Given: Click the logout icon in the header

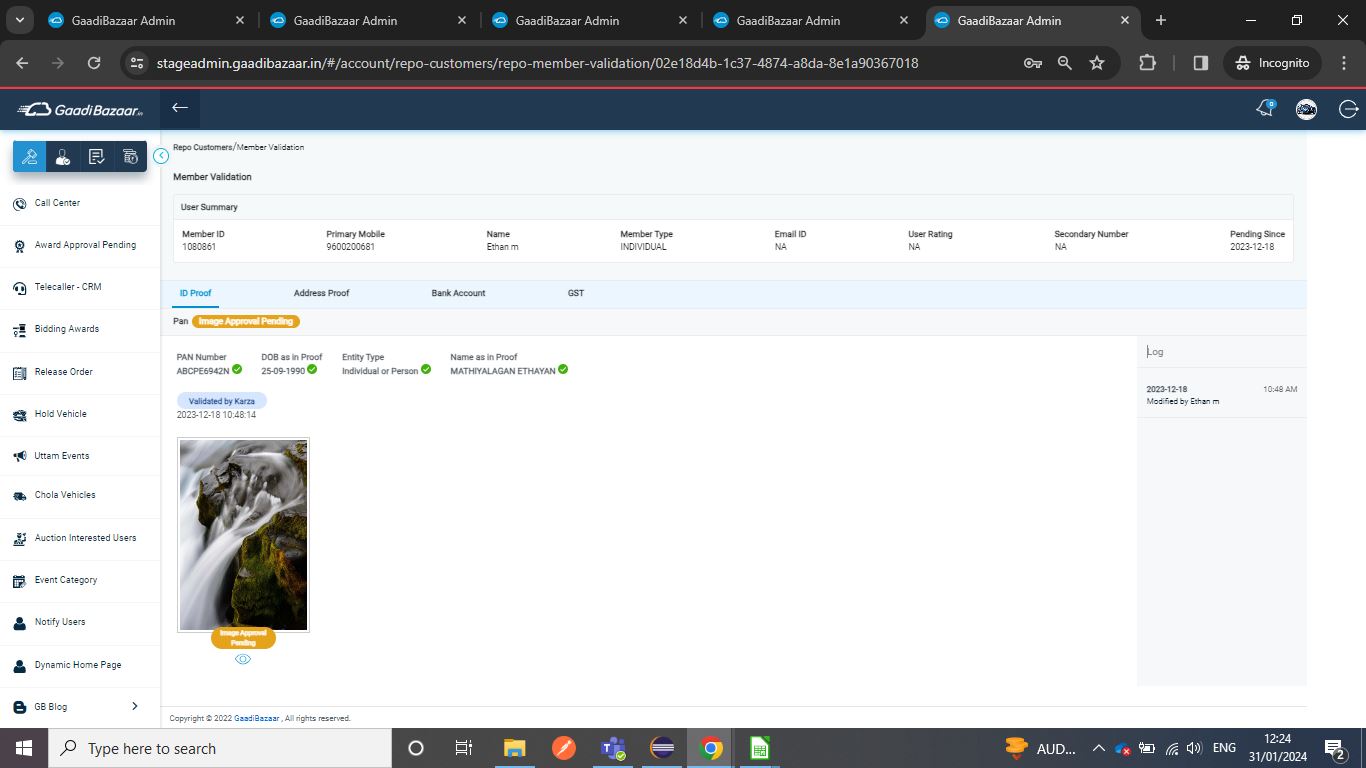Looking at the screenshot, I should coord(1348,109).
